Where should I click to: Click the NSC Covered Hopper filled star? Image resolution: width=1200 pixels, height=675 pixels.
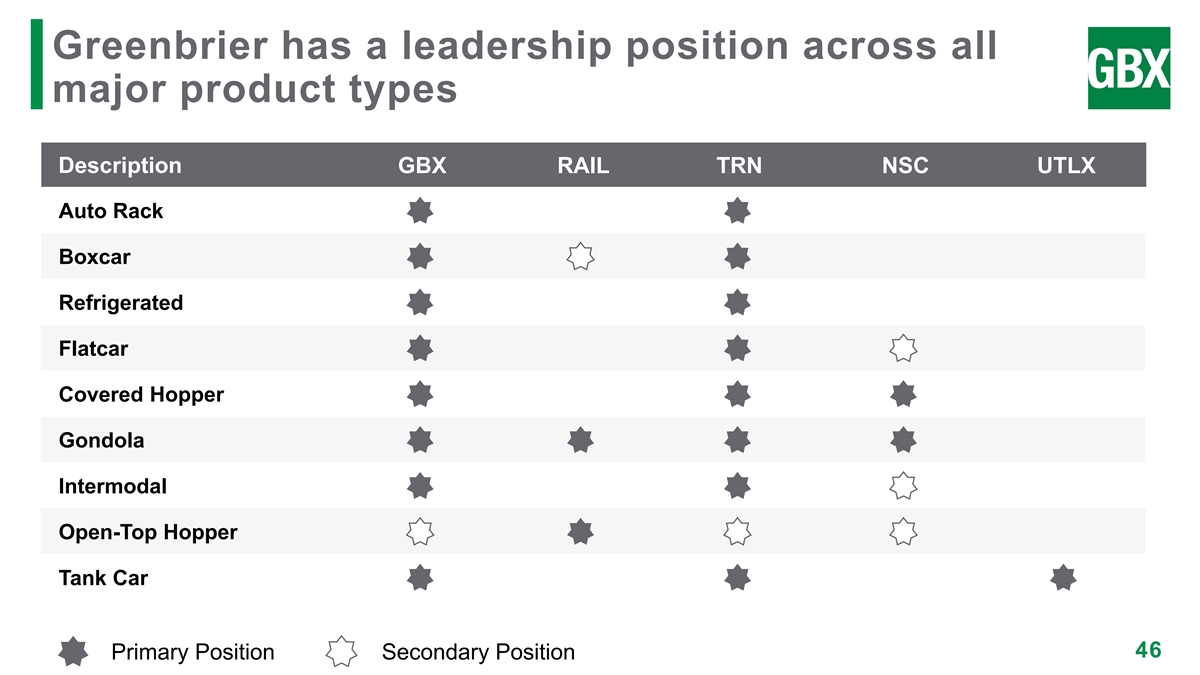pyautogui.click(x=903, y=394)
